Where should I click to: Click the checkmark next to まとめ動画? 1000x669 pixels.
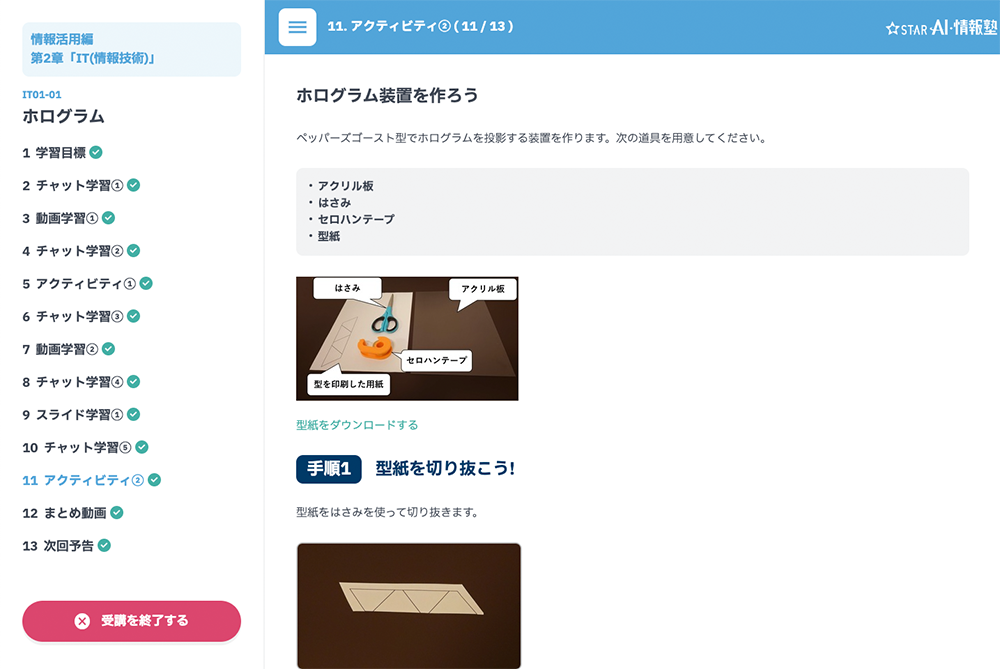click(x=117, y=512)
